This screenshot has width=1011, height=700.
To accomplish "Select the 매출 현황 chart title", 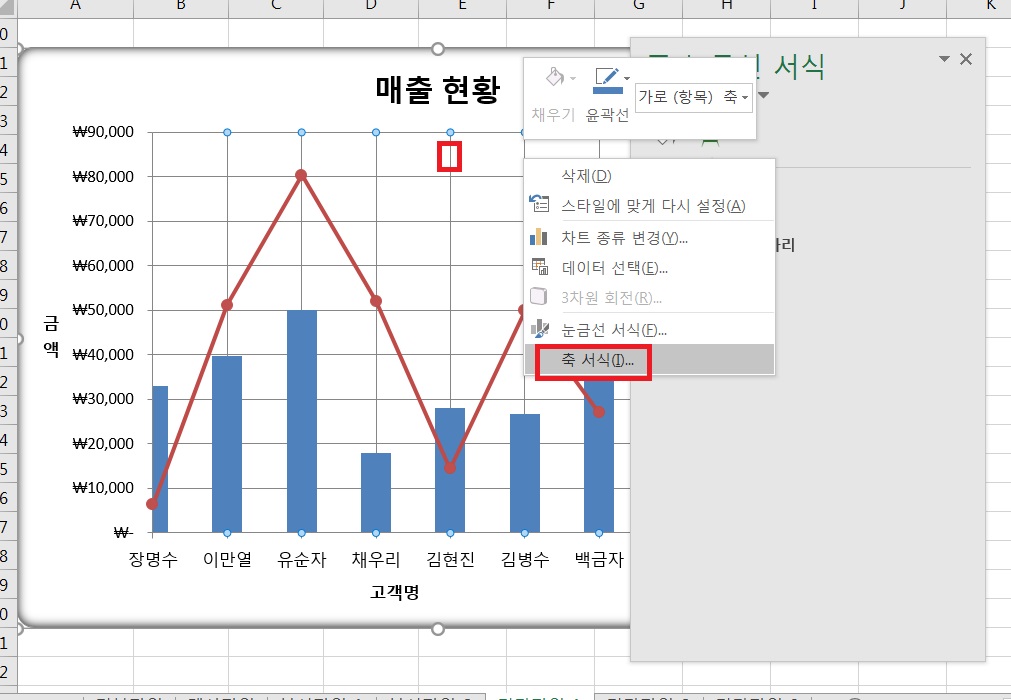I will click(436, 92).
